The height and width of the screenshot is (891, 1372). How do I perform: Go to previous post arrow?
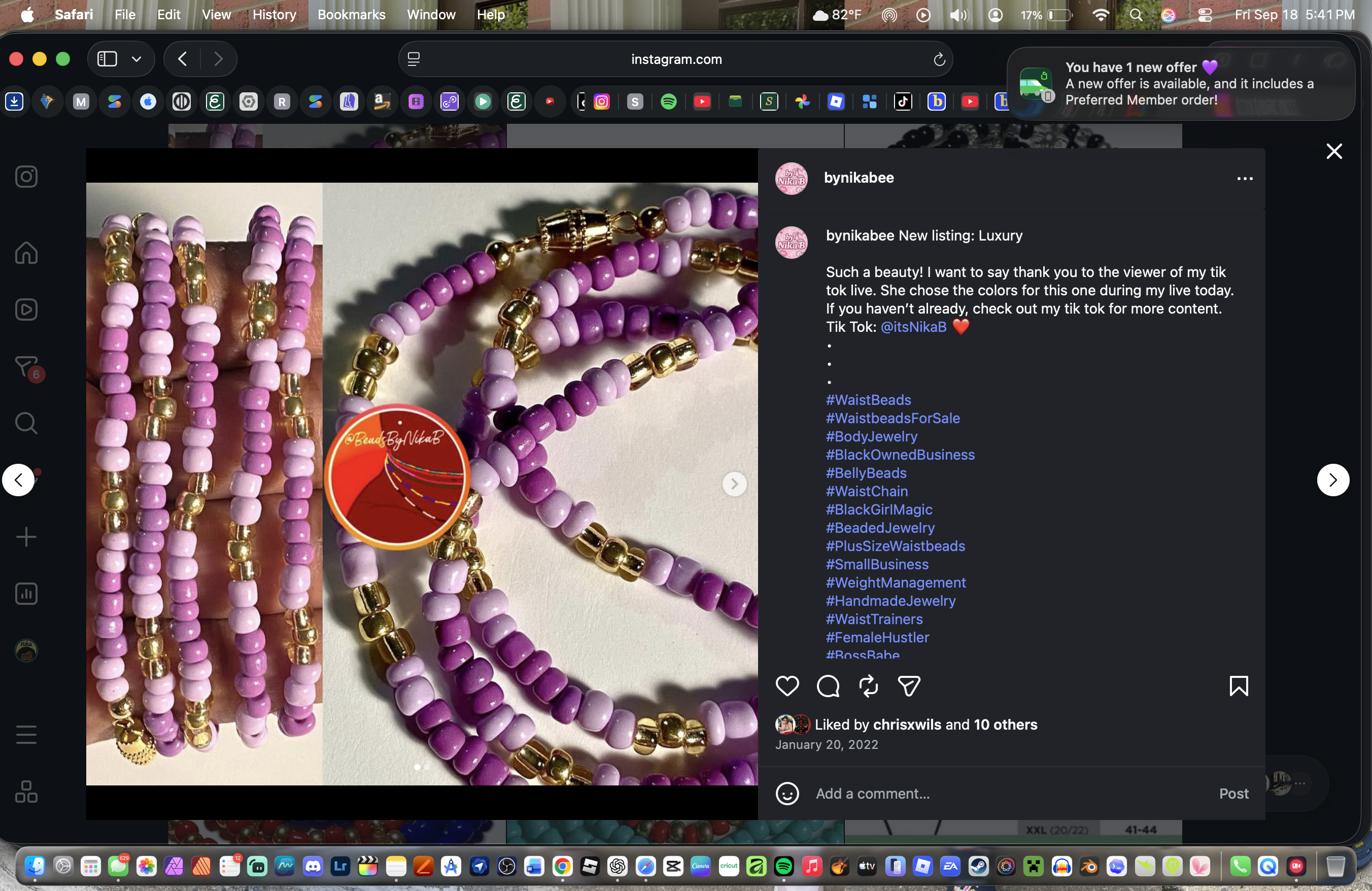pyautogui.click(x=18, y=480)
